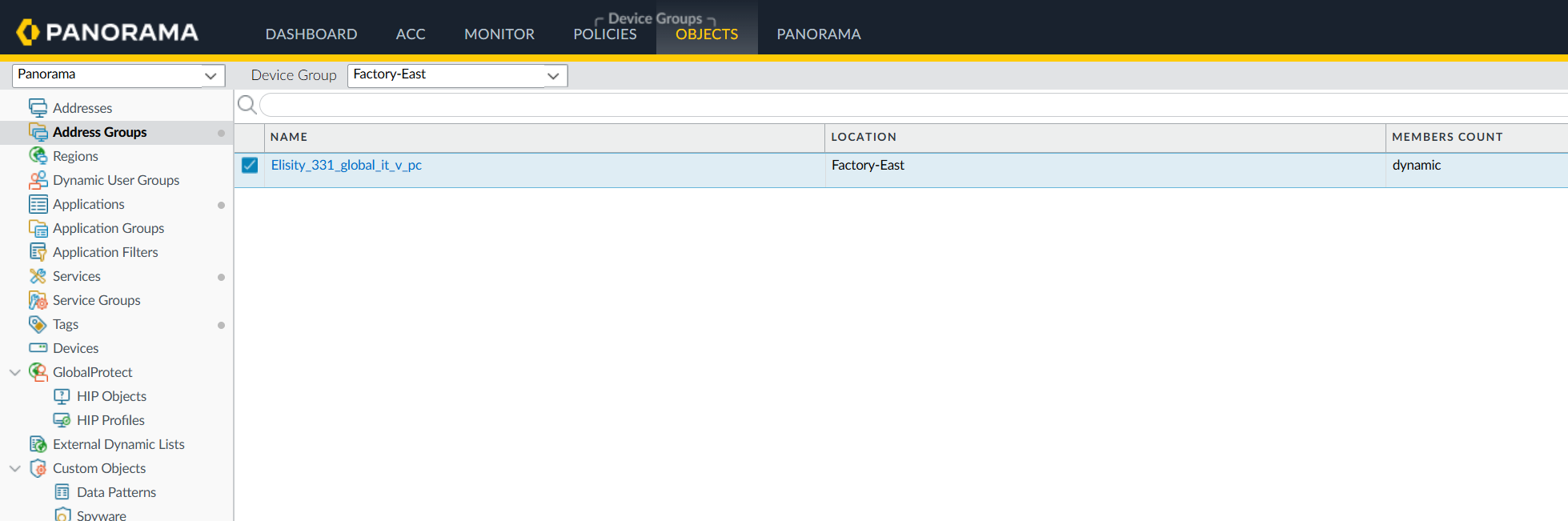1568x521 pixels.
Task: Click the Regions globe icon
Action: pos(38,156)
